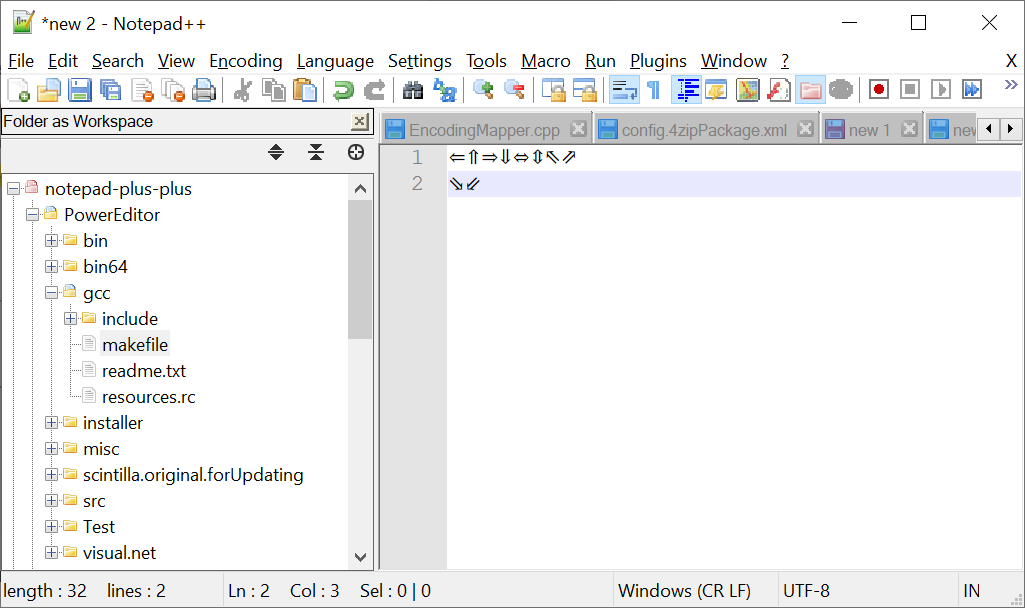Paste from clipboard via toolbar icon
The image size is (1025, 608).
[305, 90]
